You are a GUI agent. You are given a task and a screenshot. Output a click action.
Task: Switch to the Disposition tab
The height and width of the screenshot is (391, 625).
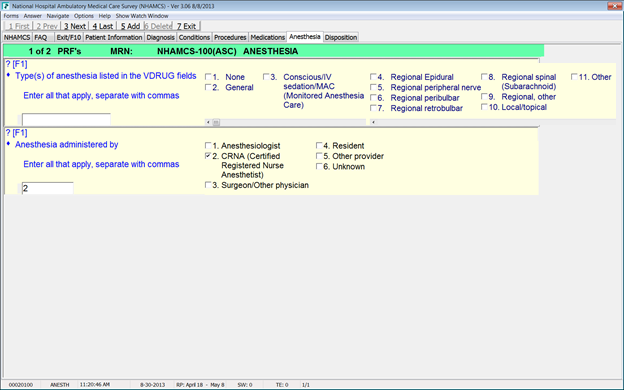(341, 37)
